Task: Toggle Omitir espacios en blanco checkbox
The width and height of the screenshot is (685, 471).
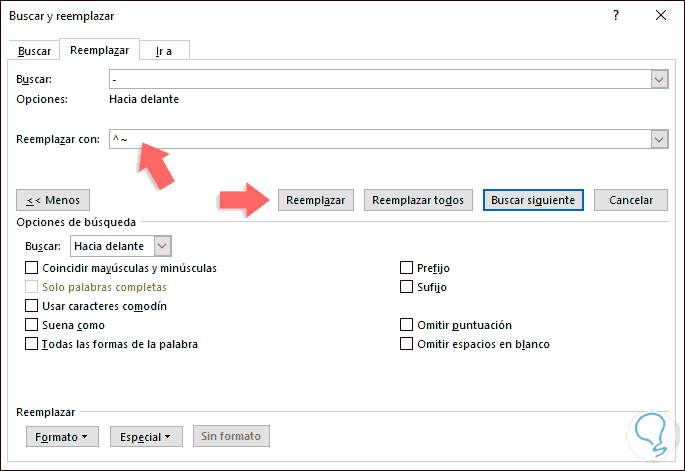Action: pyautogui.click(x=406, y=344)
